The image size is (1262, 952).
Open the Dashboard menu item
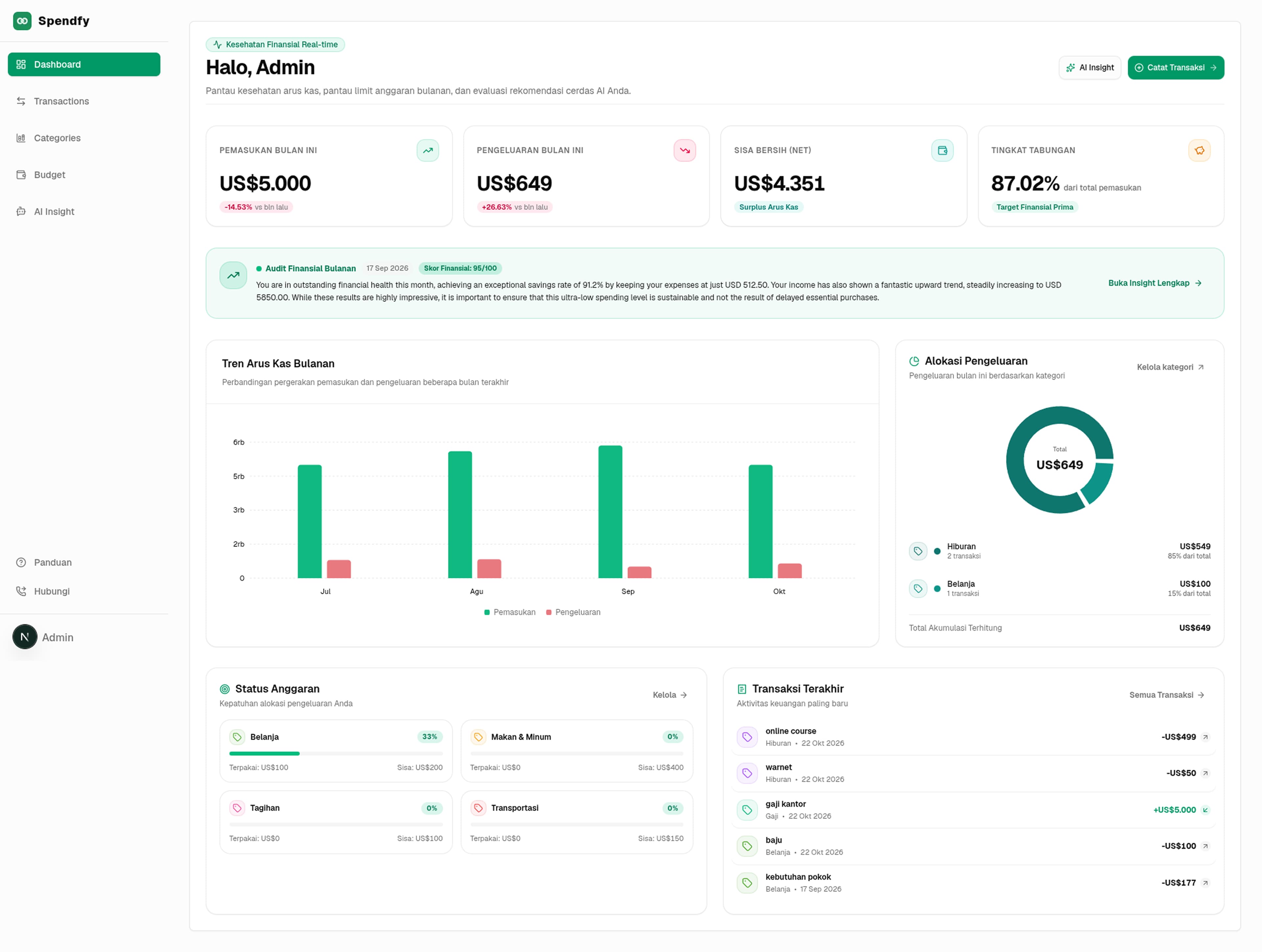pos(84,64)
